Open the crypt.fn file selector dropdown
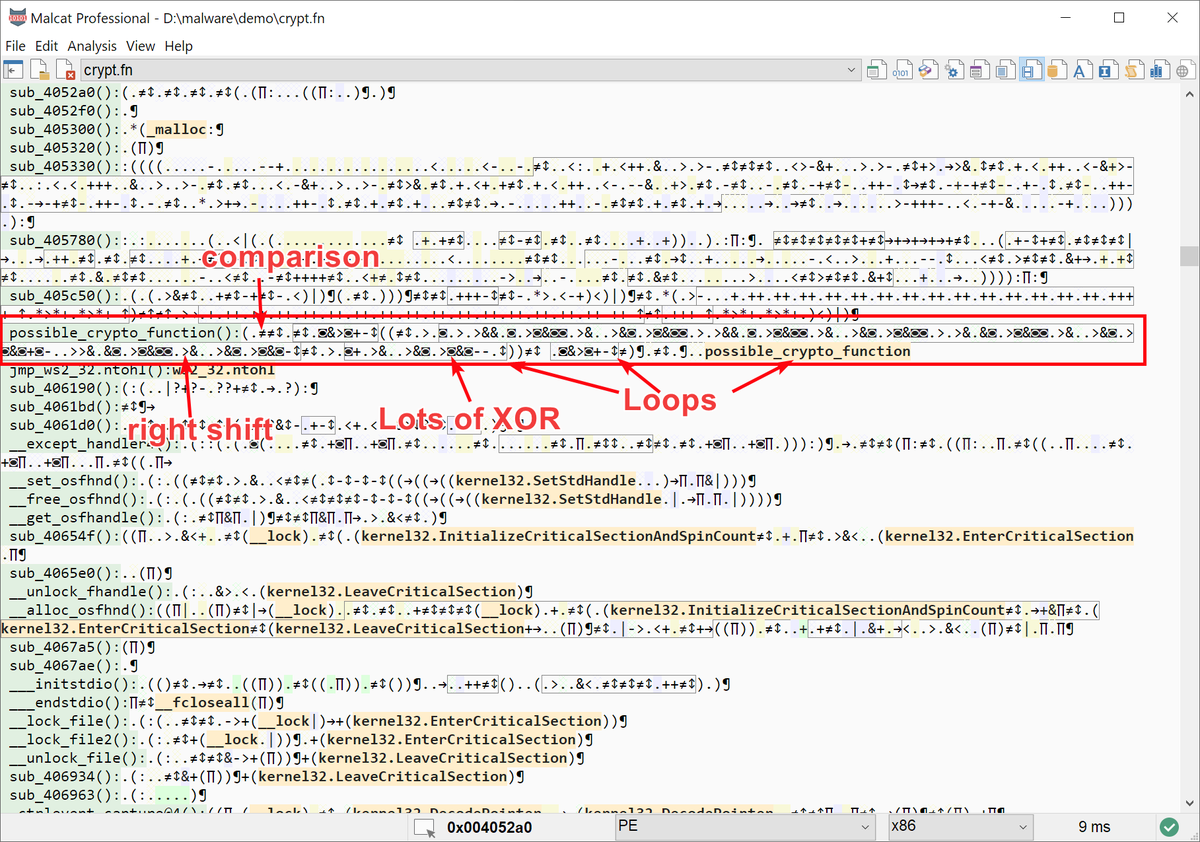Viewport: 1200px width, 842px height. pyautogui.click(x=851, y=70)
